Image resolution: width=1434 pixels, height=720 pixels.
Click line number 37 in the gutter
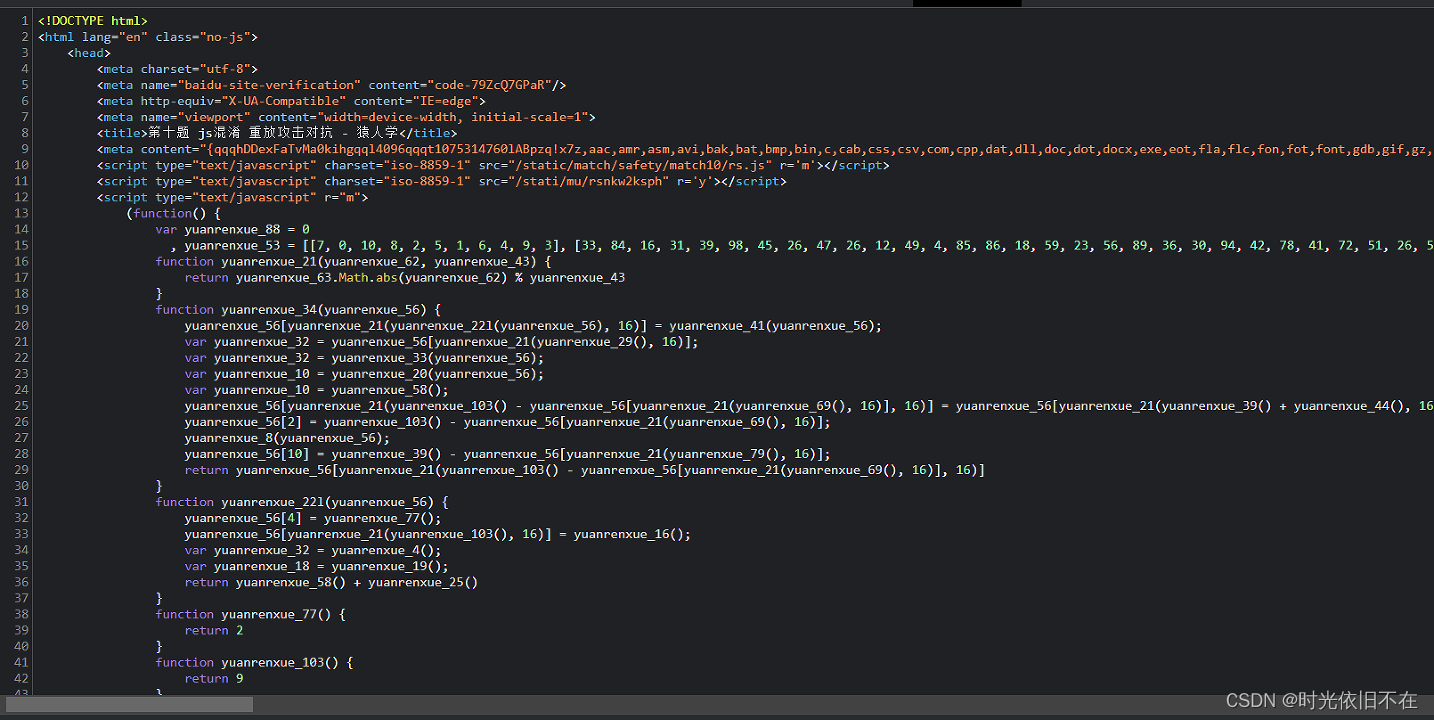[22, 597]
